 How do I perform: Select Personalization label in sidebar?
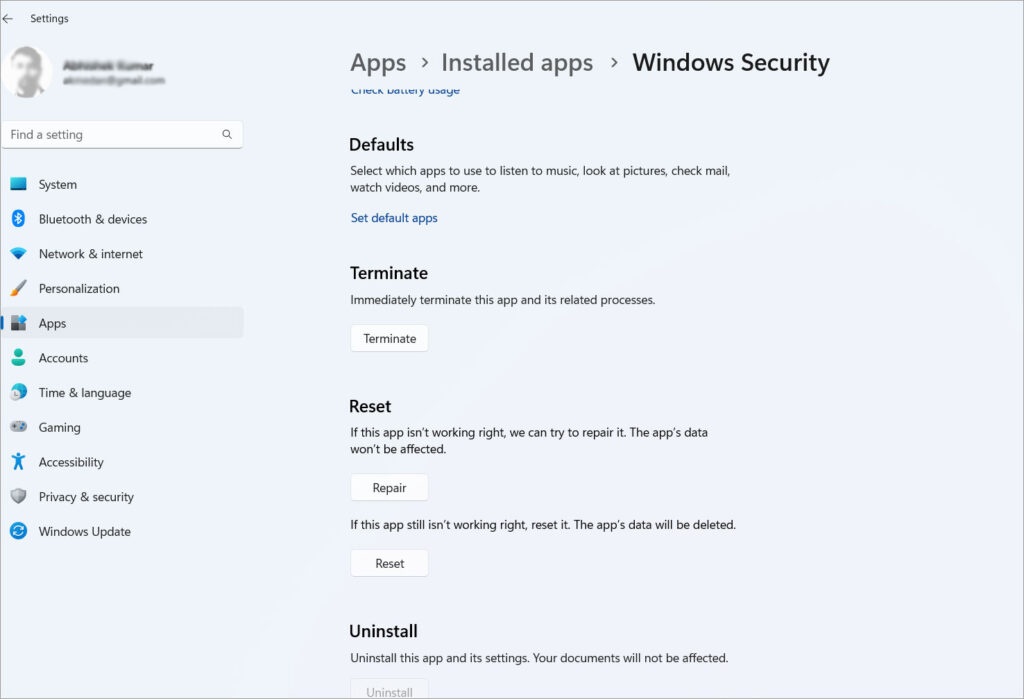click(x=79, y=289)
